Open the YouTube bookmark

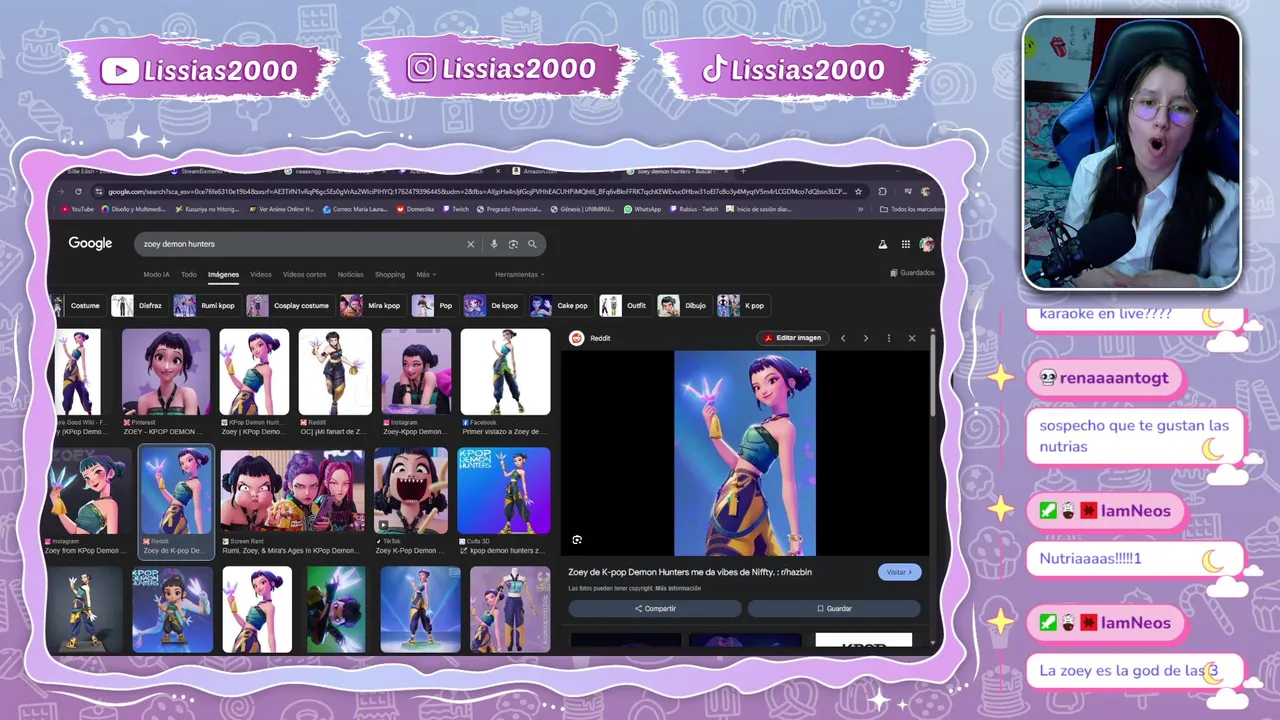click(78, 209)
